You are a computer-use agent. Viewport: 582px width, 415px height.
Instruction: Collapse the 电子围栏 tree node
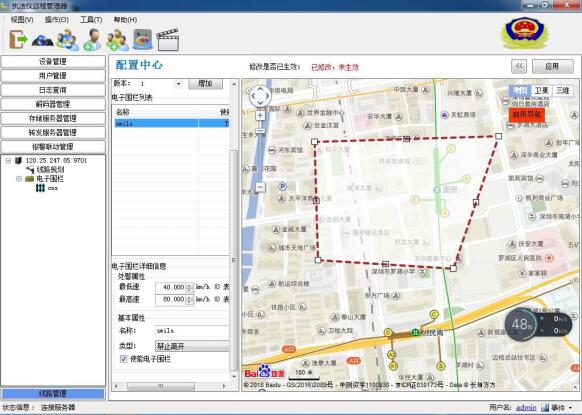(19, 179)
